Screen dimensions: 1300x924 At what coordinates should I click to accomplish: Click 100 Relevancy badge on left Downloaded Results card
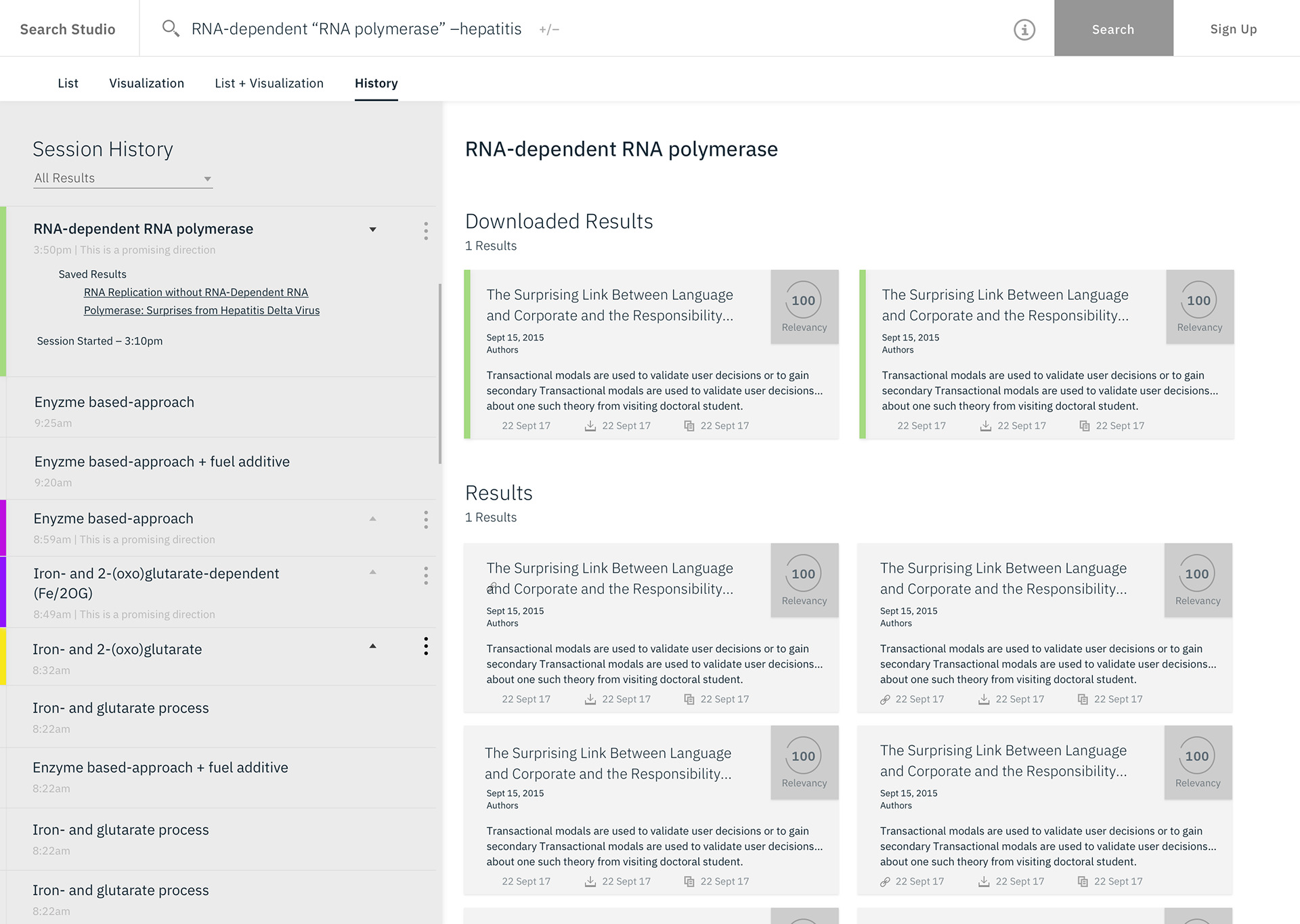point(804,307)
